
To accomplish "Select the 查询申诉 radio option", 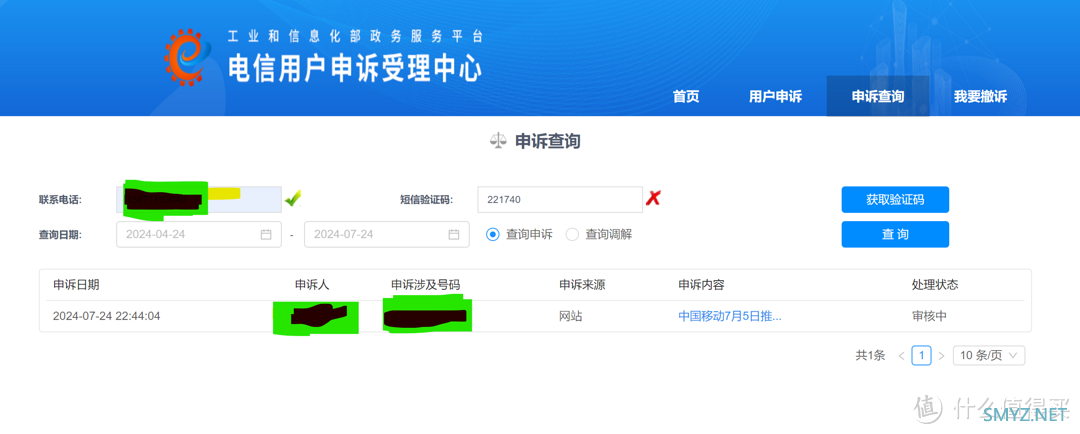I will click(x=493, y=235).
